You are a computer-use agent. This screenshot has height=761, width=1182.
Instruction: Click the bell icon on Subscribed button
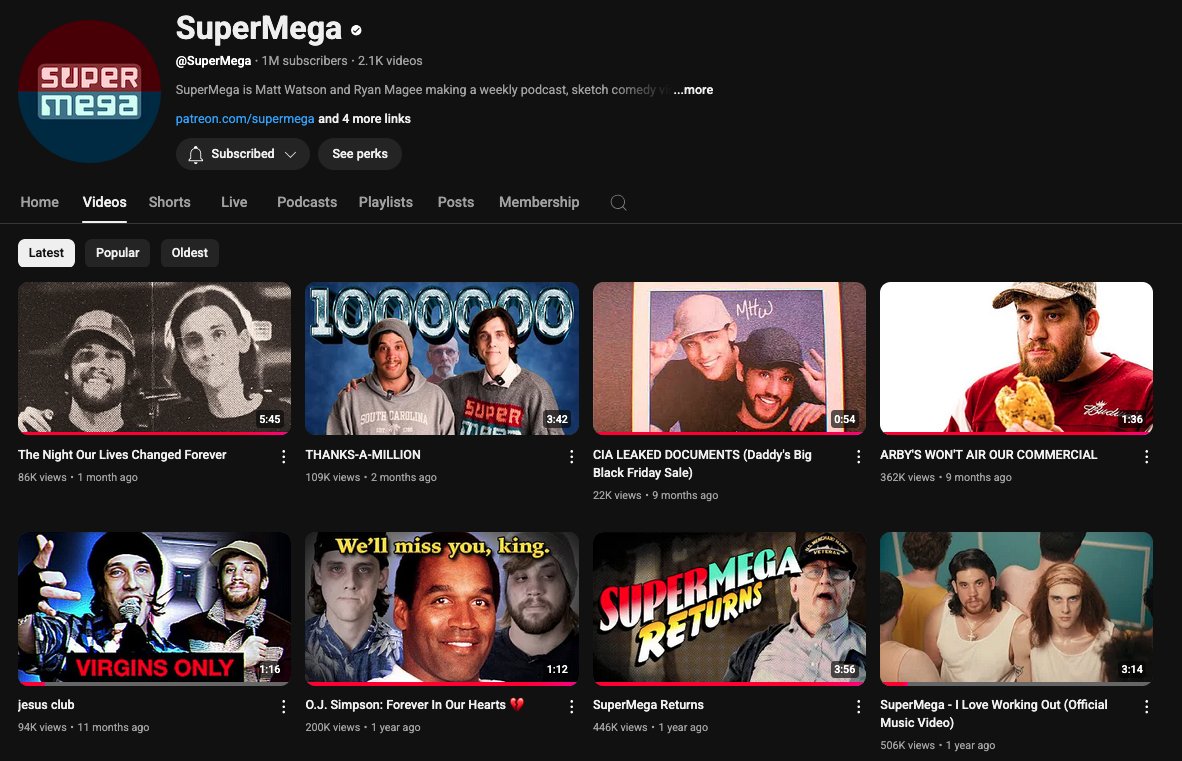click(195, 154)
